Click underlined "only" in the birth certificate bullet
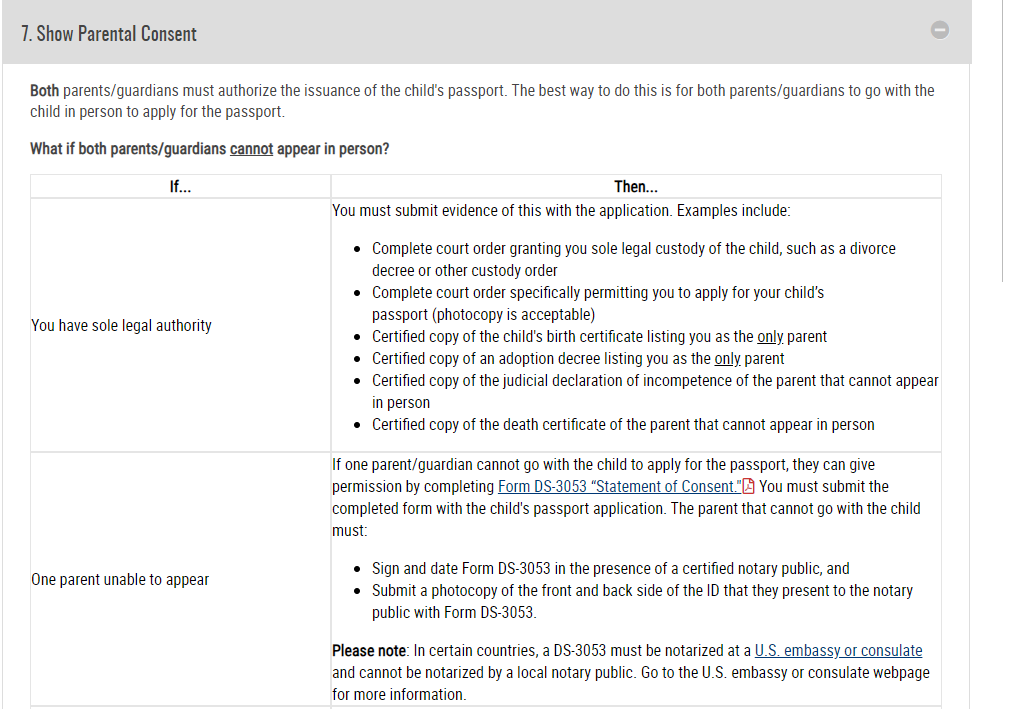Screen dimensions: 1010x709 pos(770,337)
